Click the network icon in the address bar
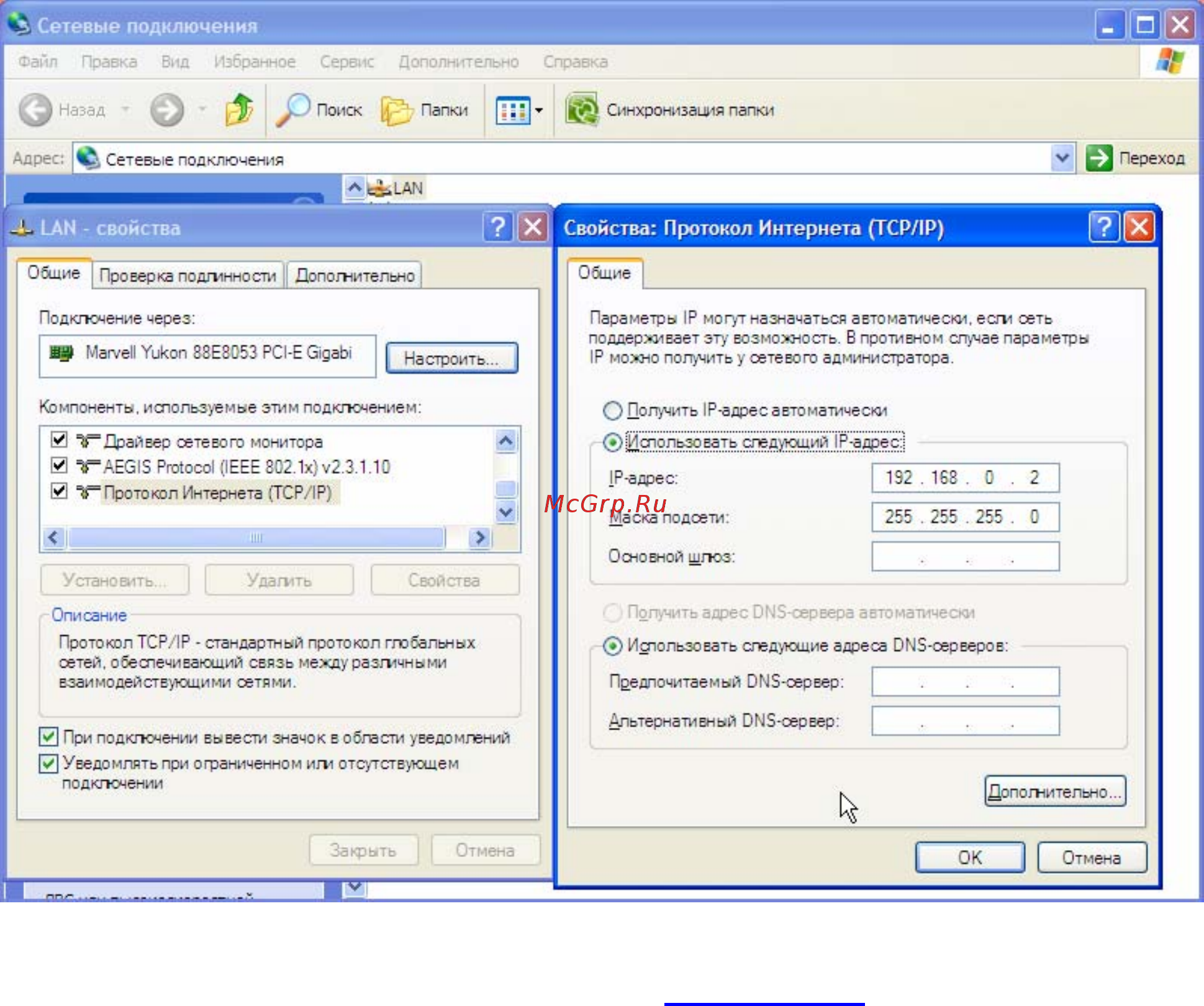 click(x=89, y=158)
